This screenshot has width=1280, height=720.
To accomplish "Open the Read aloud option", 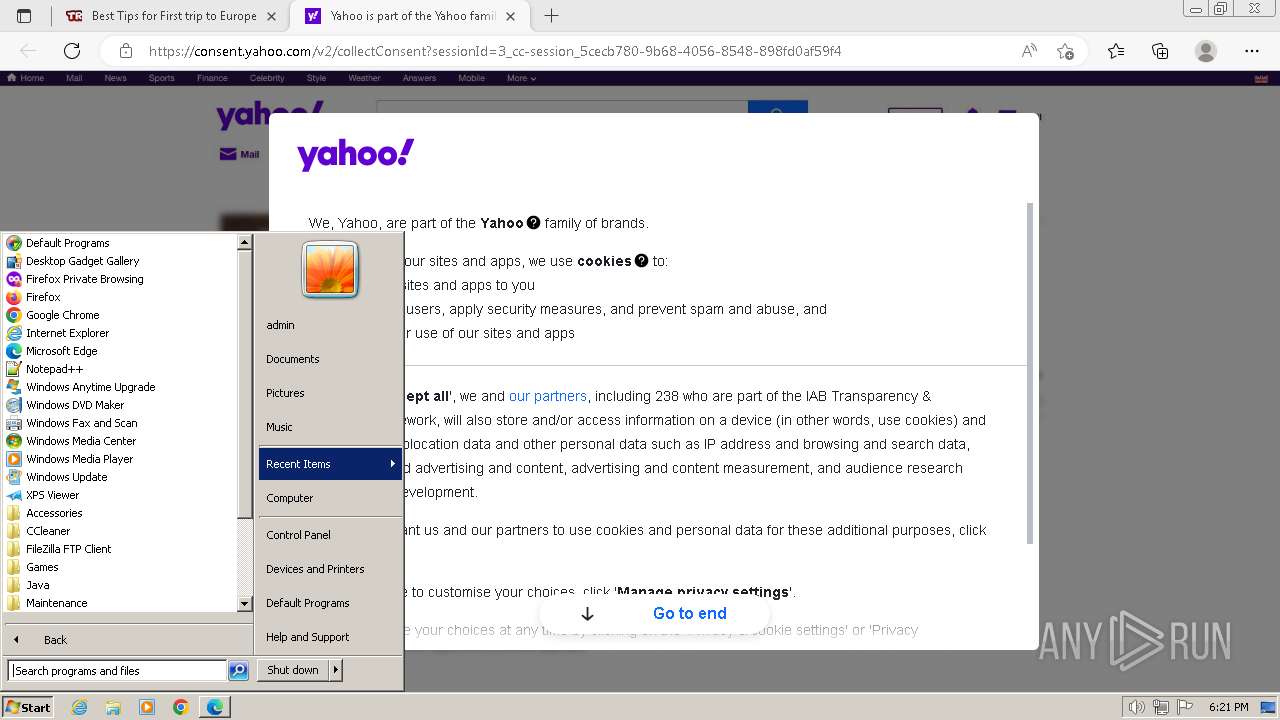I will pos(1028,51).
